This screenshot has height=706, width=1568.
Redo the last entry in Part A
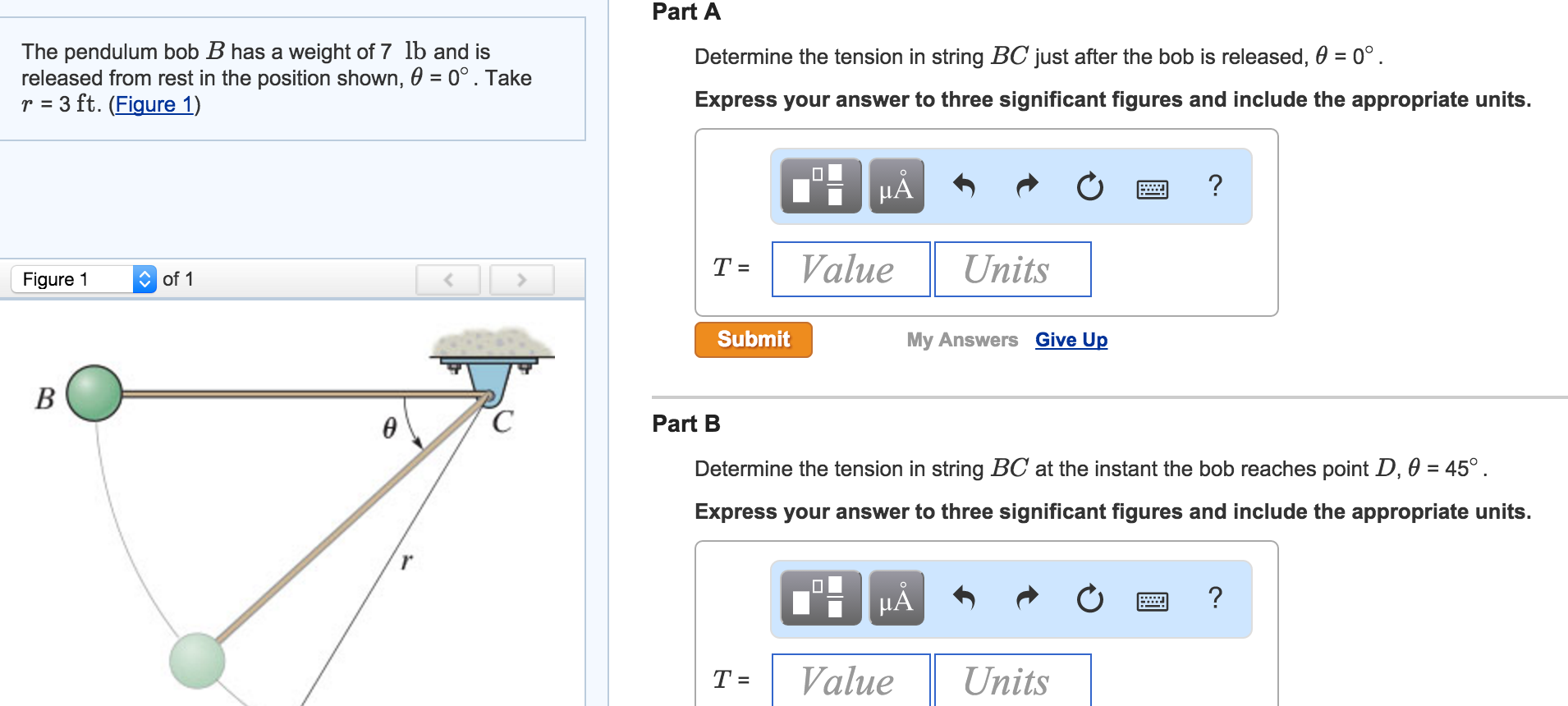coord(1026,186)
